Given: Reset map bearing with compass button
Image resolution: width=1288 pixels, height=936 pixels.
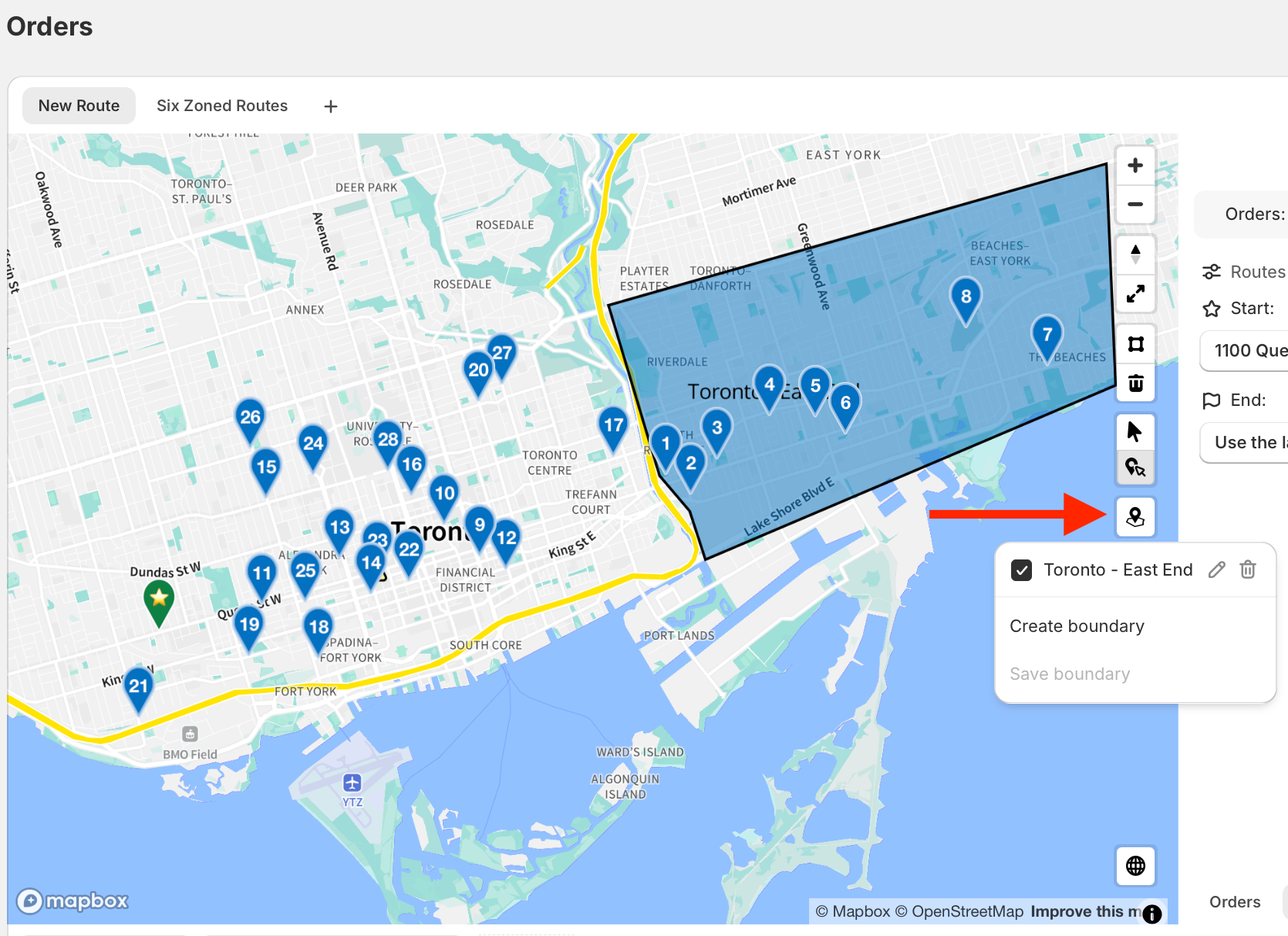Looking at the screenshot, I should click(1135, 255).
